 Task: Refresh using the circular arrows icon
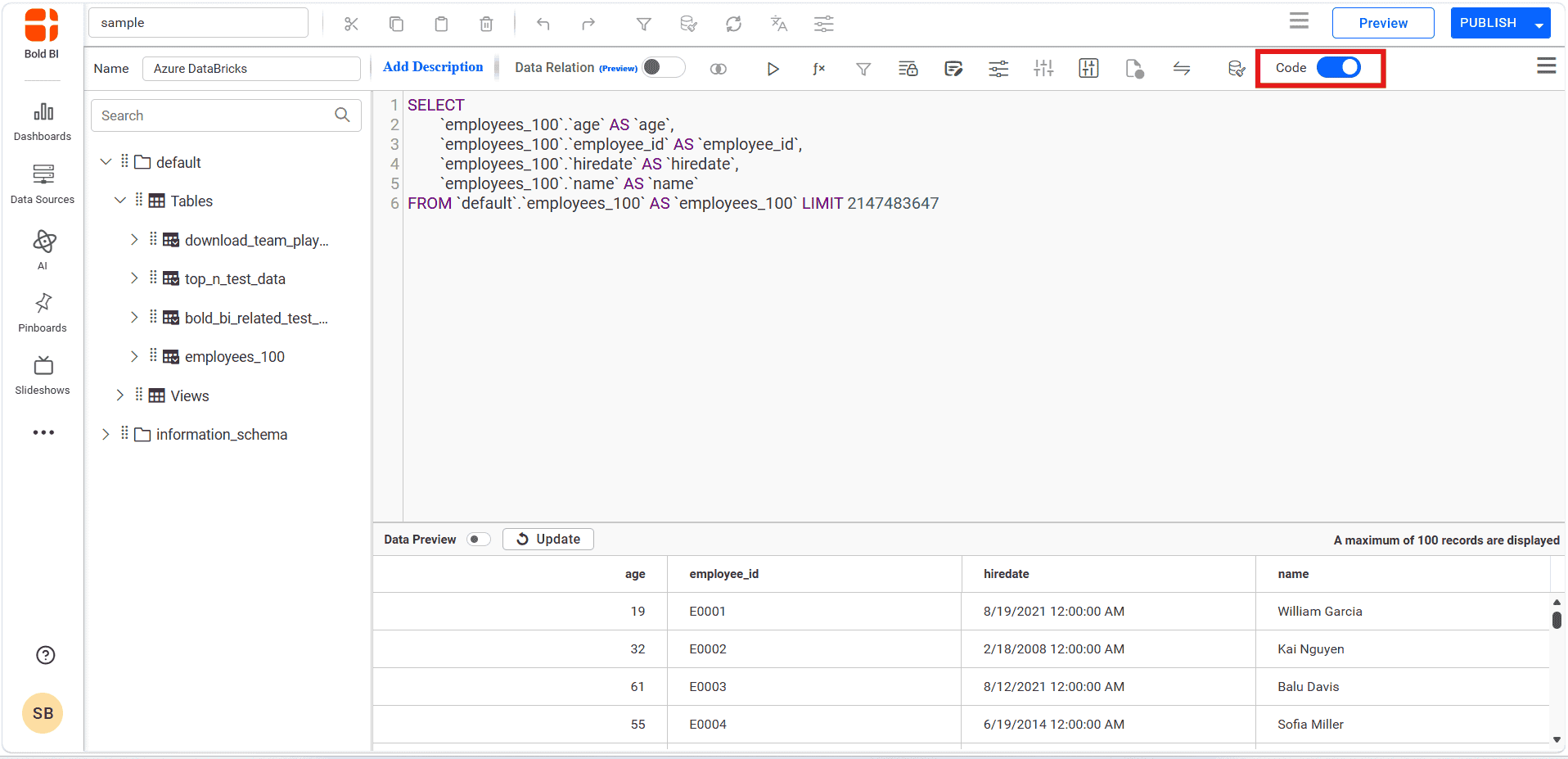point(734,24)
